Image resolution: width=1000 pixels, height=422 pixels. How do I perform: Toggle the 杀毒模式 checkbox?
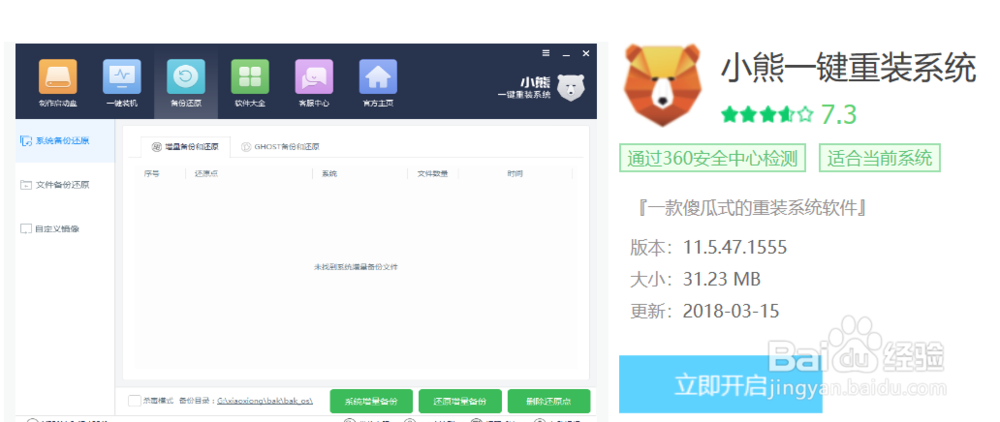134,401
